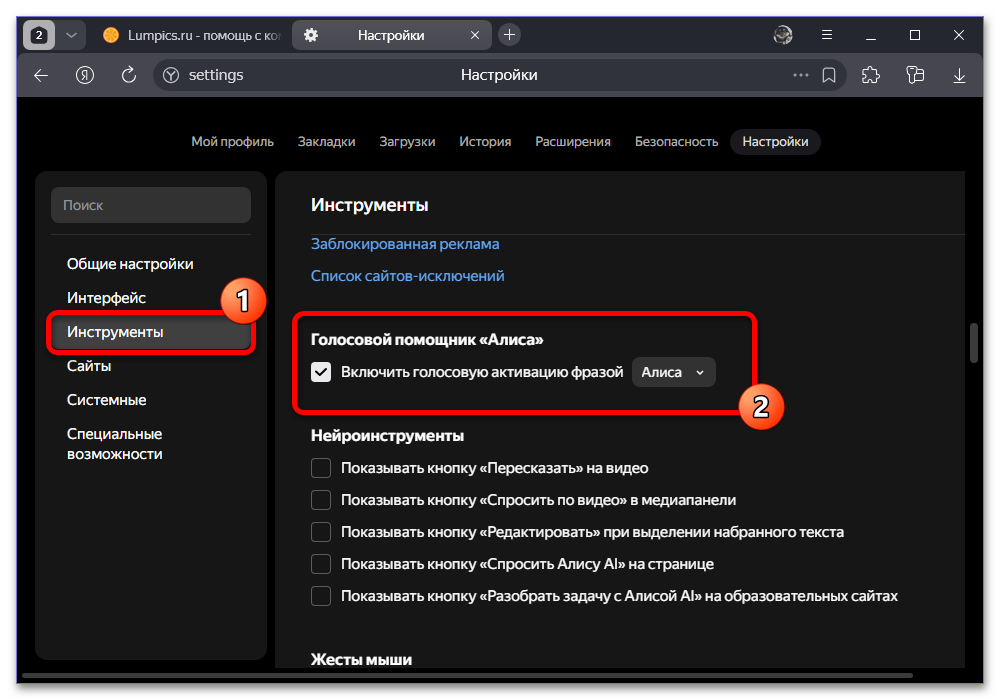The width and height of the screenshot is (1000, 700).
Task: Open История section
Action: pos(485,142)
